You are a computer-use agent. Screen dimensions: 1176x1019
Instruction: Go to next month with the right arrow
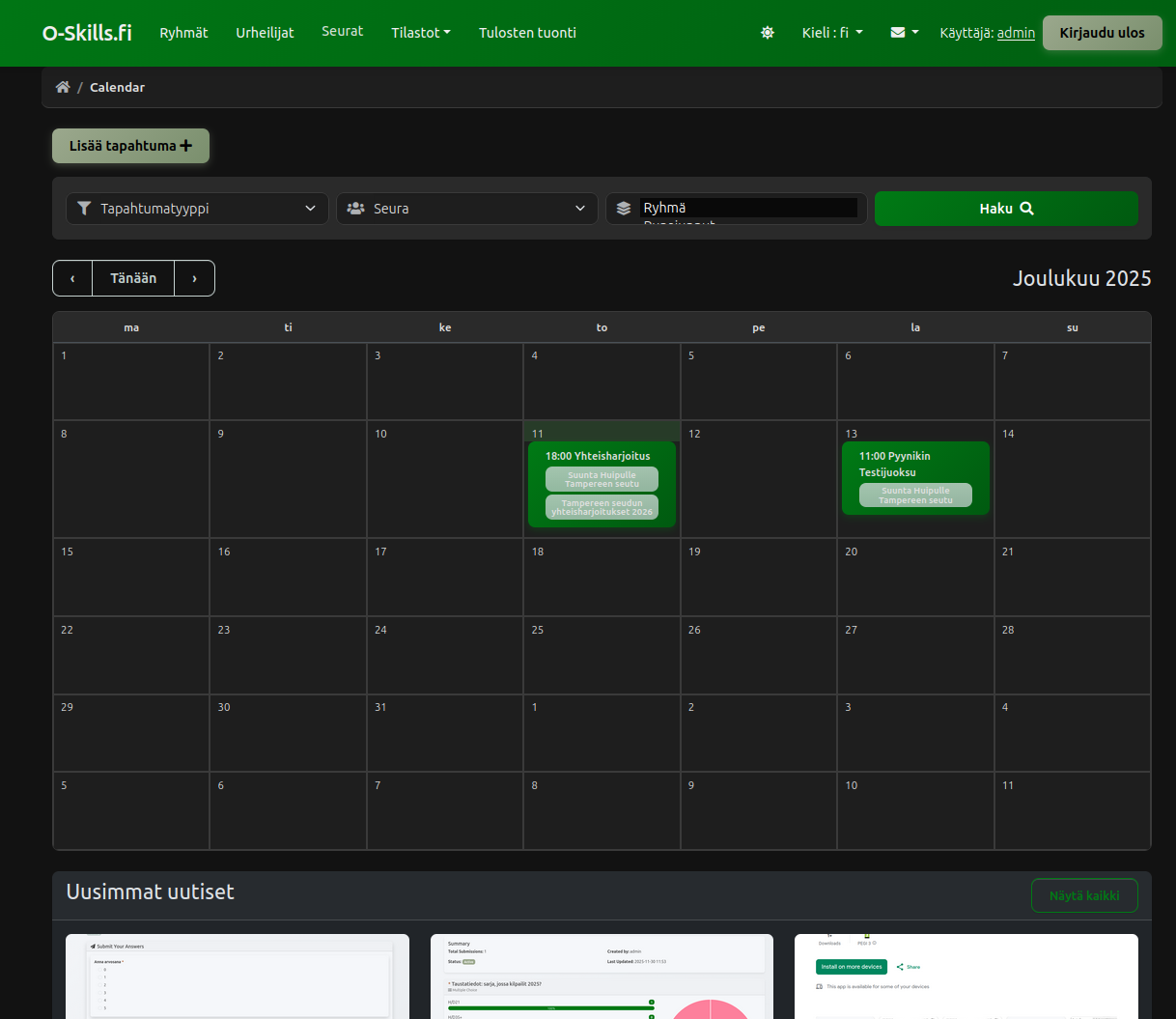pyautogui.click(x=194, y=278)
